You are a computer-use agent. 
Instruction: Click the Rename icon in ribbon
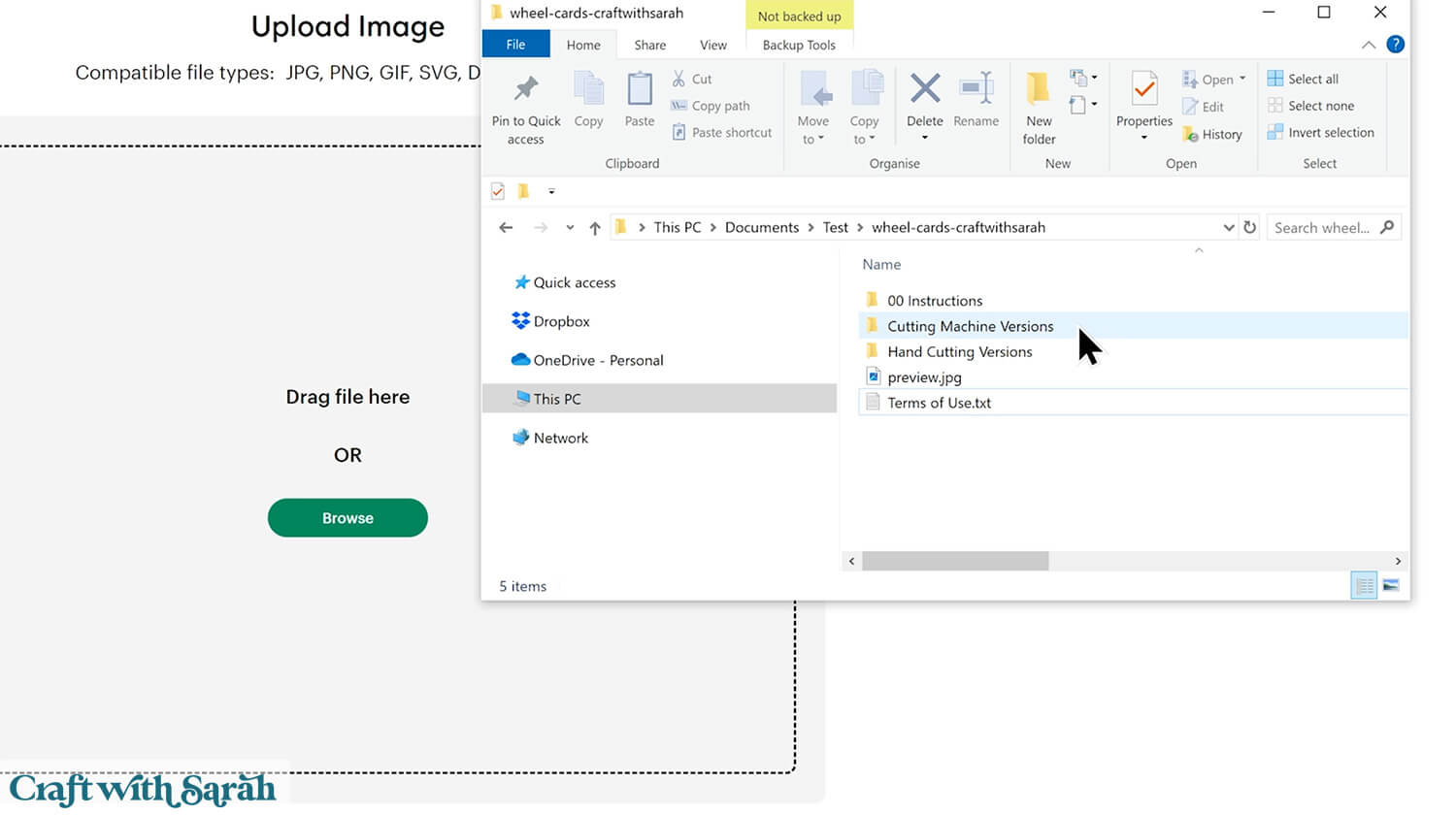click(x=976, y=89)
